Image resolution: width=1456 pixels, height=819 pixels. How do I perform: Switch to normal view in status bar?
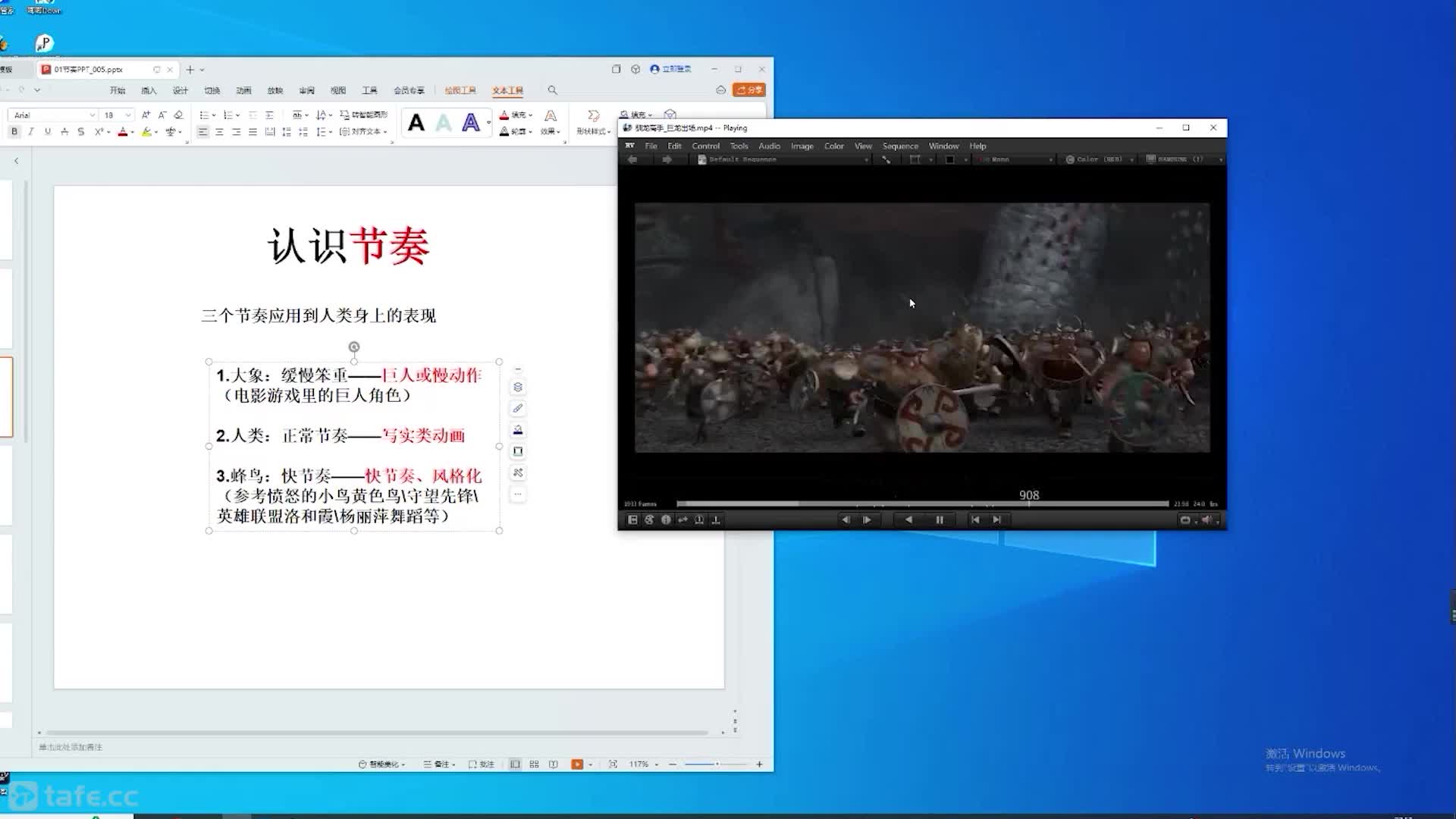pyautogui.click(x=515, y=764)
